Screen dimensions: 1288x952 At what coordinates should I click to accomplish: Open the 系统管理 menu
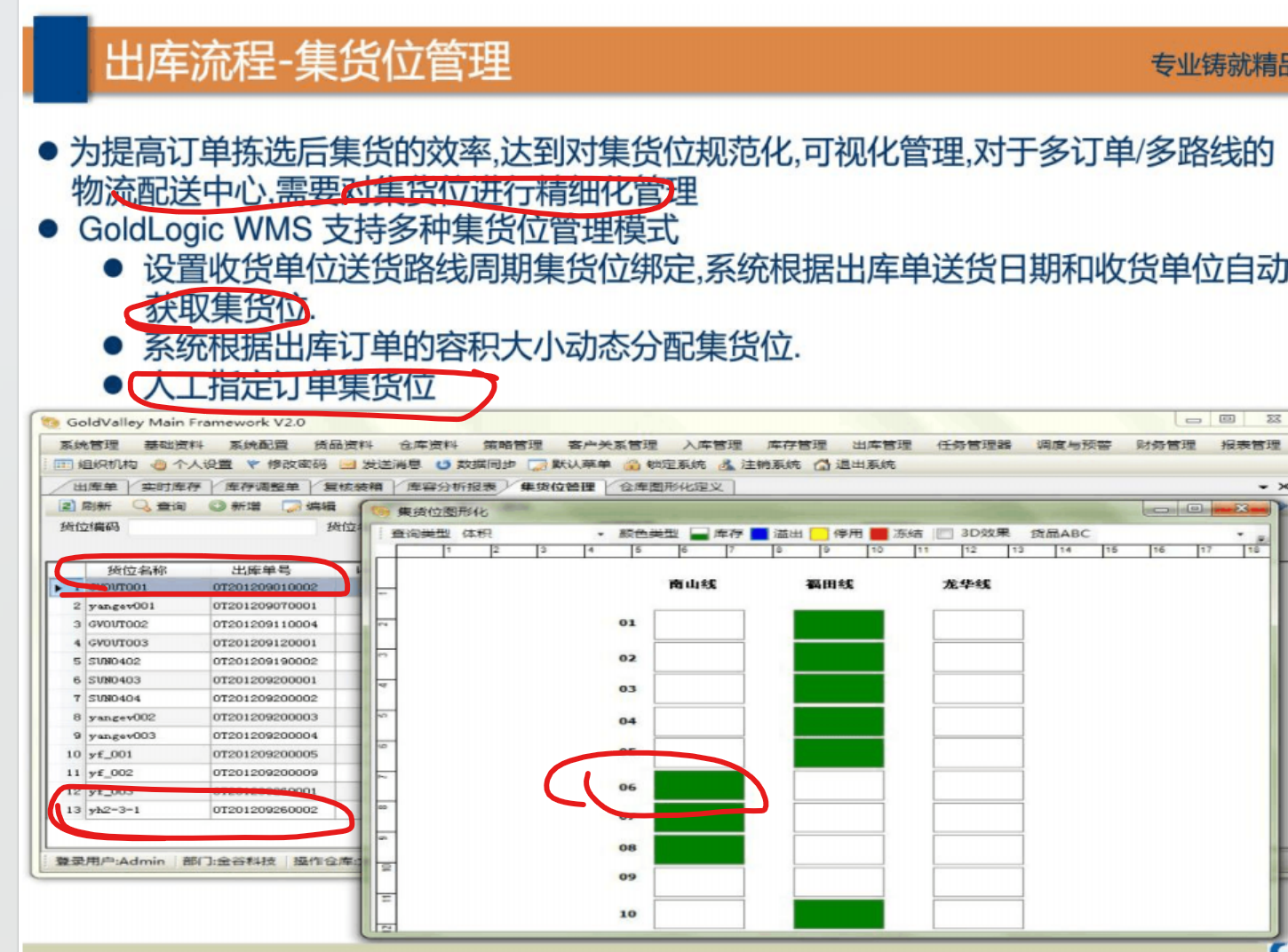click(x=89, y=444)
